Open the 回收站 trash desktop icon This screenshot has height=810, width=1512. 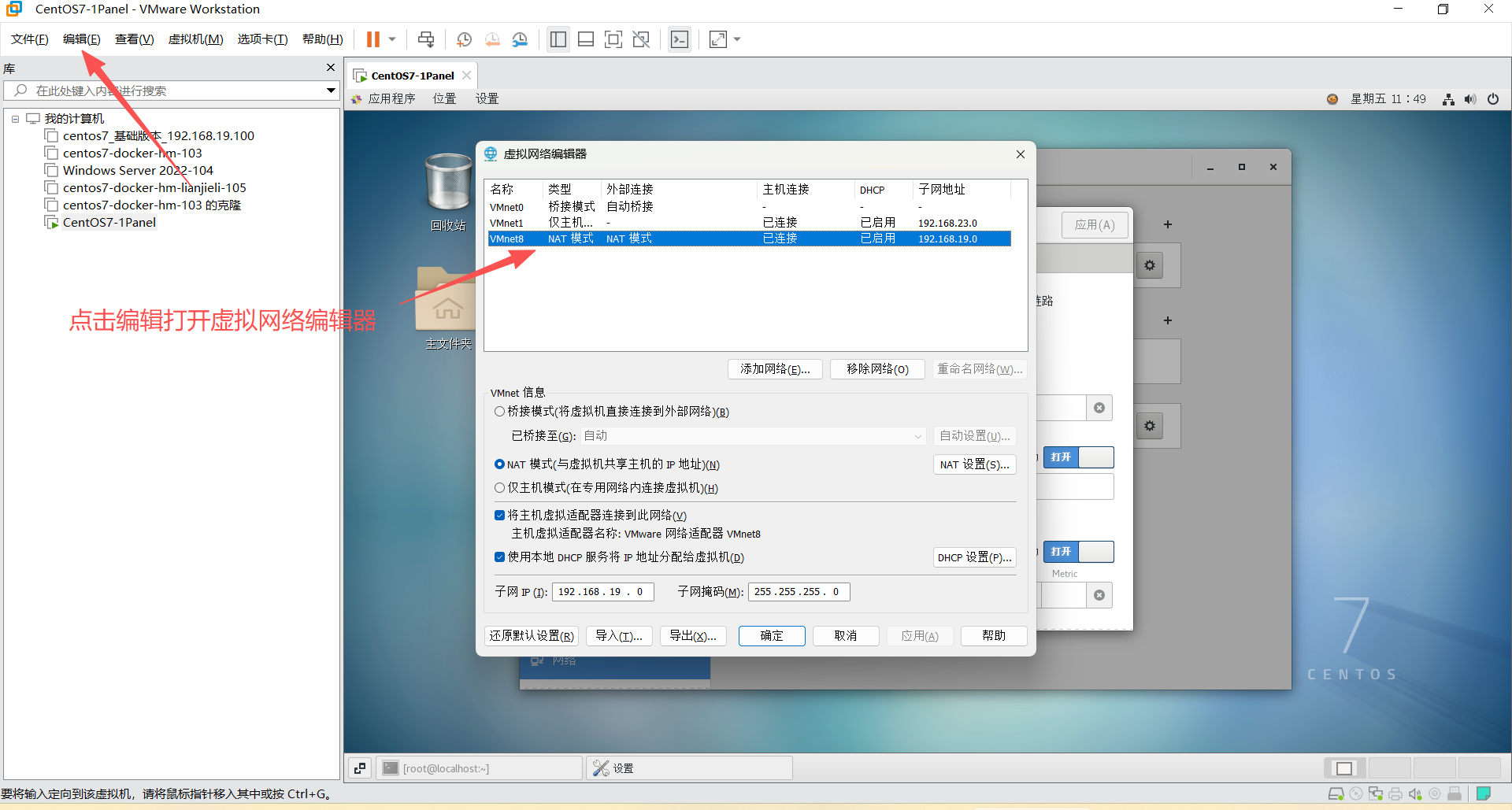pos(448,191)
